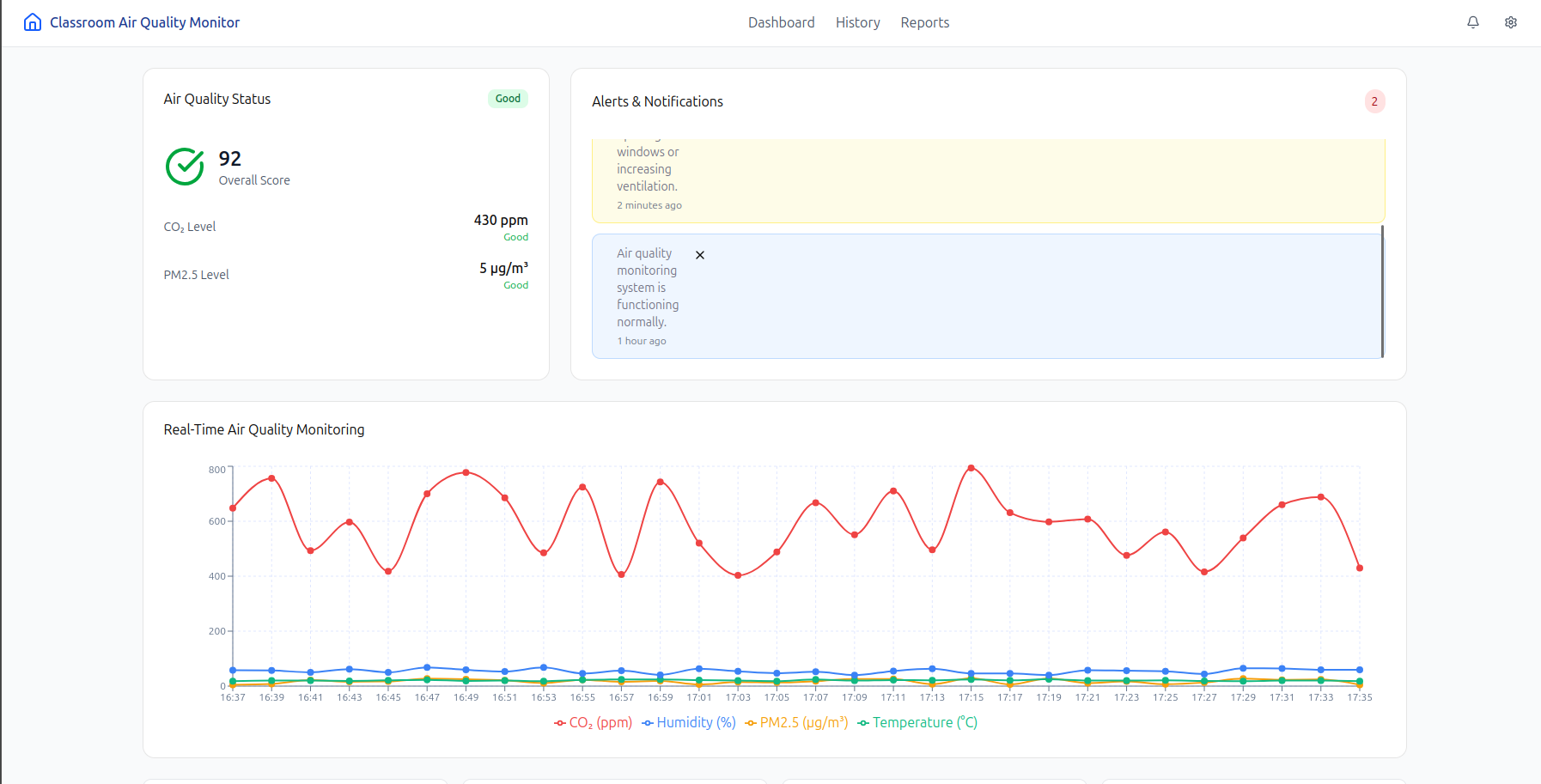Image resolution: width=1541 pixels, height=784 pixels.
Task: Click the red alerts count badge
Action: pos(1374,101)
